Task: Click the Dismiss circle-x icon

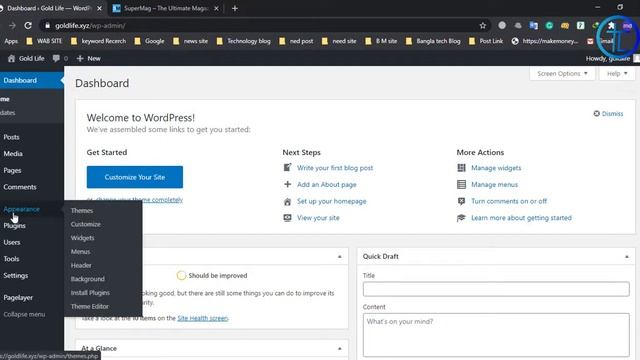Action: pos(596,113)
